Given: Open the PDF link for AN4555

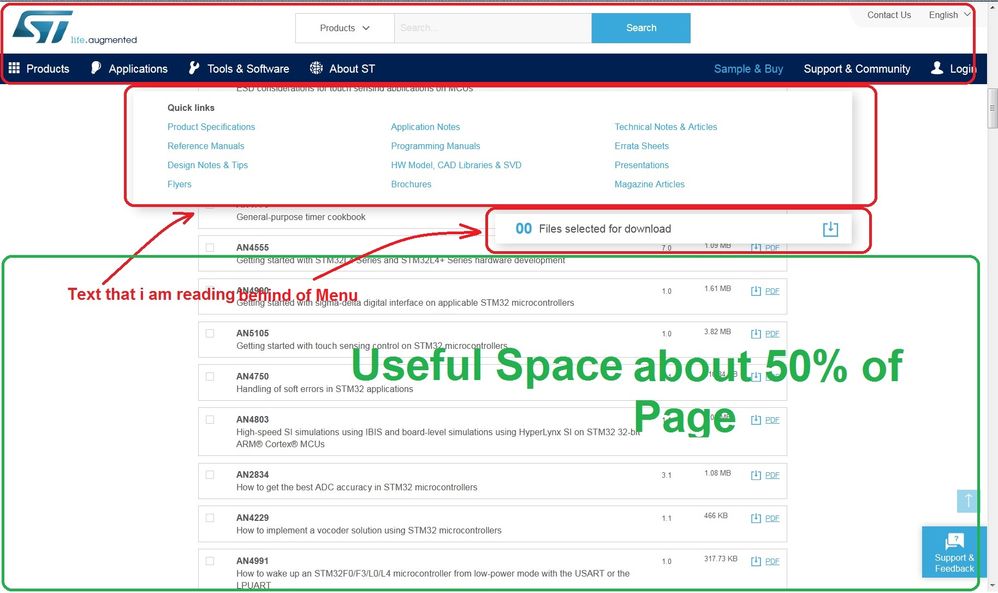Looking at the screenshot, I should click(x=772, y=248).
